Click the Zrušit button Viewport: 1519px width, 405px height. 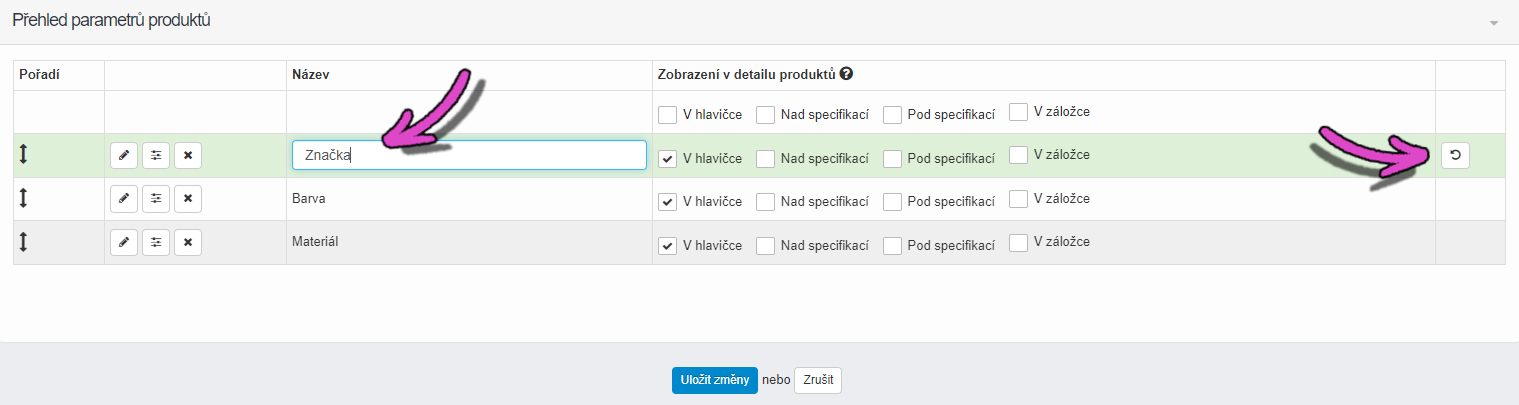click(x=818, y=380)
